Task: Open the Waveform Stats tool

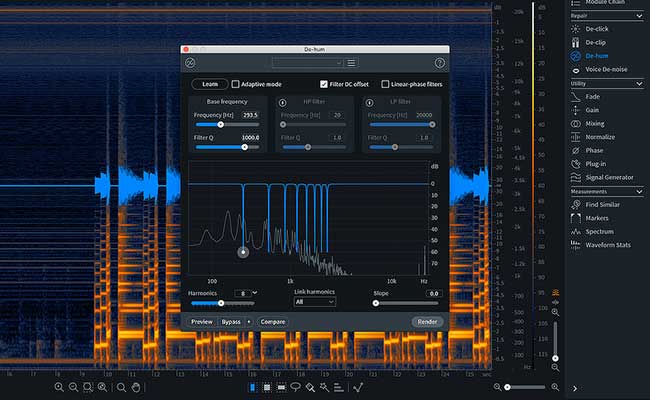Action: 608,244
